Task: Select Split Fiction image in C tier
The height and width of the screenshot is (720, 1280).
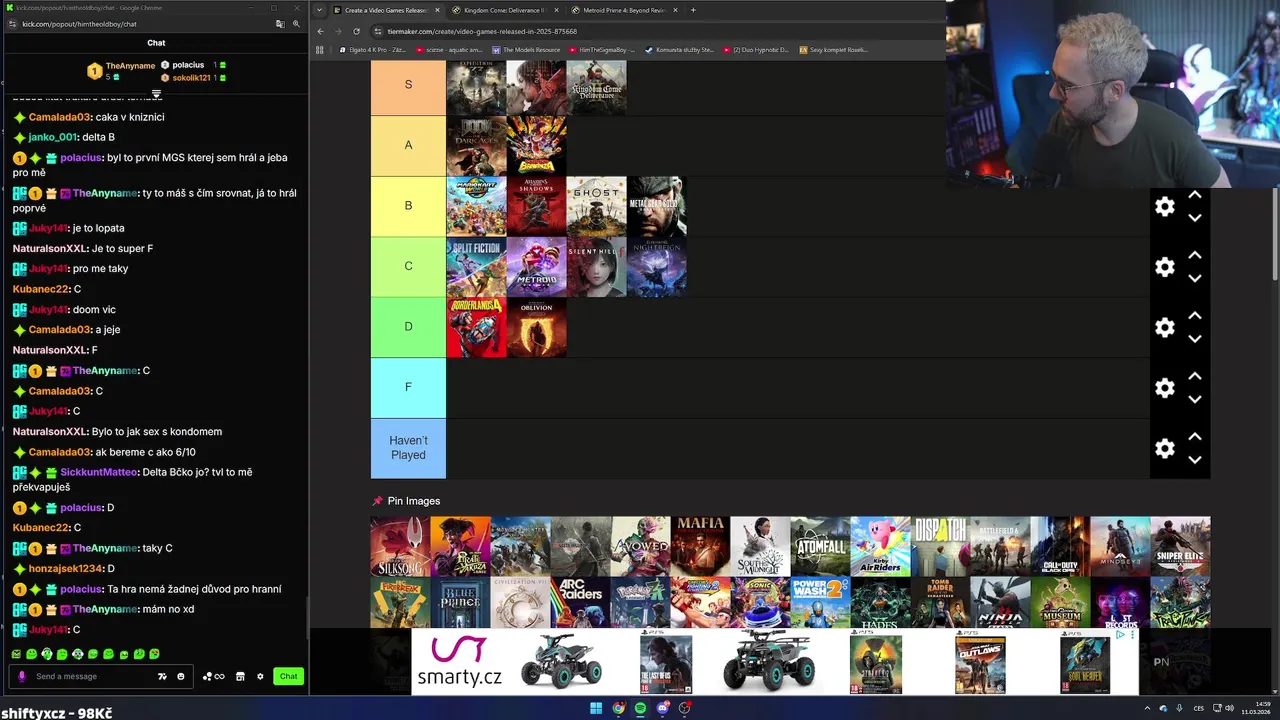Action: point(476,267)
